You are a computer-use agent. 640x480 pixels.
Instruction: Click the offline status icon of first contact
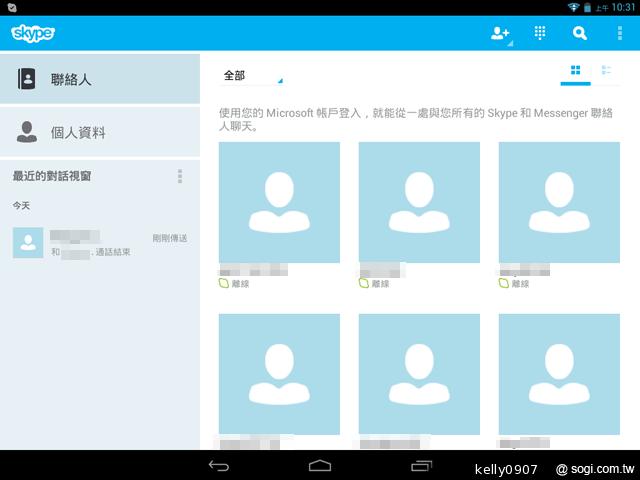point(224,283)
